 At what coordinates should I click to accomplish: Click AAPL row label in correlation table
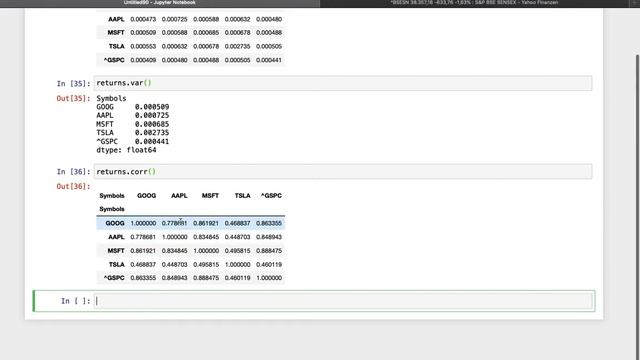tap(116, 237)
